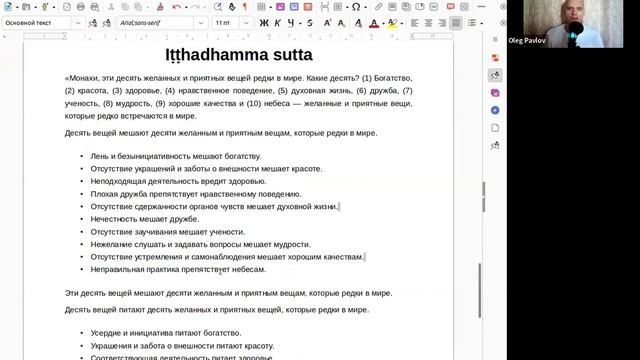The width and height of the screenshot is (640, 360).
Task: Insert field icon
Action: pos(338,7)
